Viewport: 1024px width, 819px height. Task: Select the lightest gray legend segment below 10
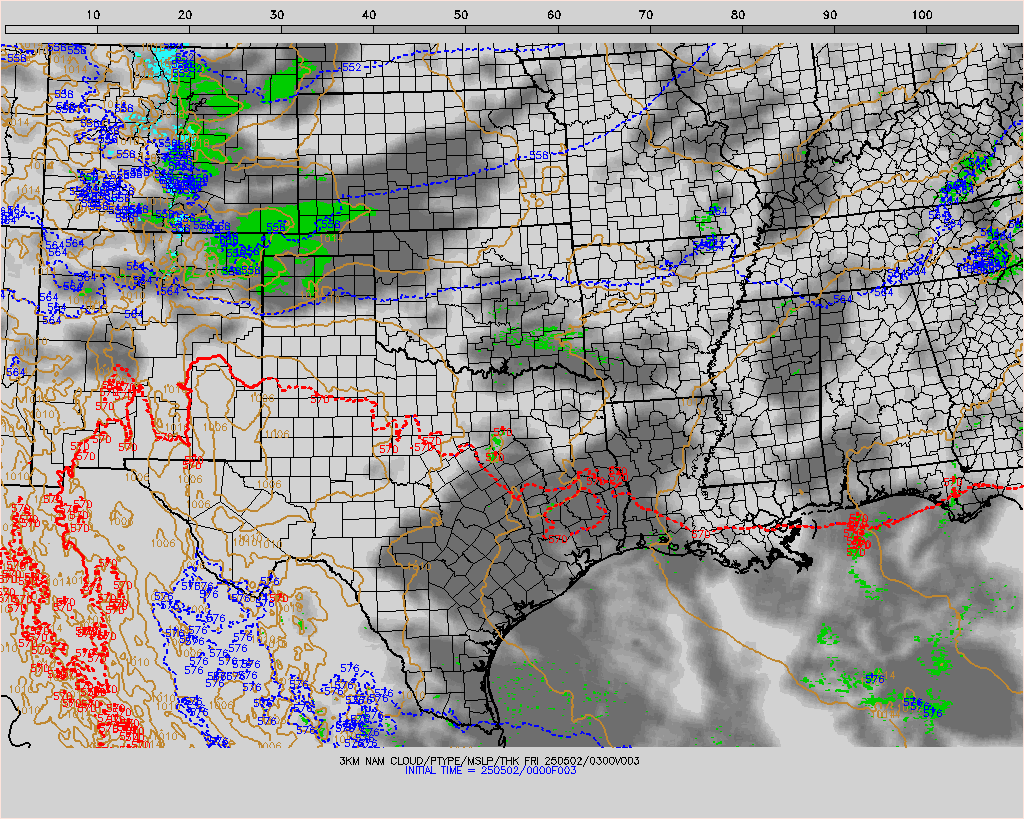pyautogui.click(x=52, y=29)
